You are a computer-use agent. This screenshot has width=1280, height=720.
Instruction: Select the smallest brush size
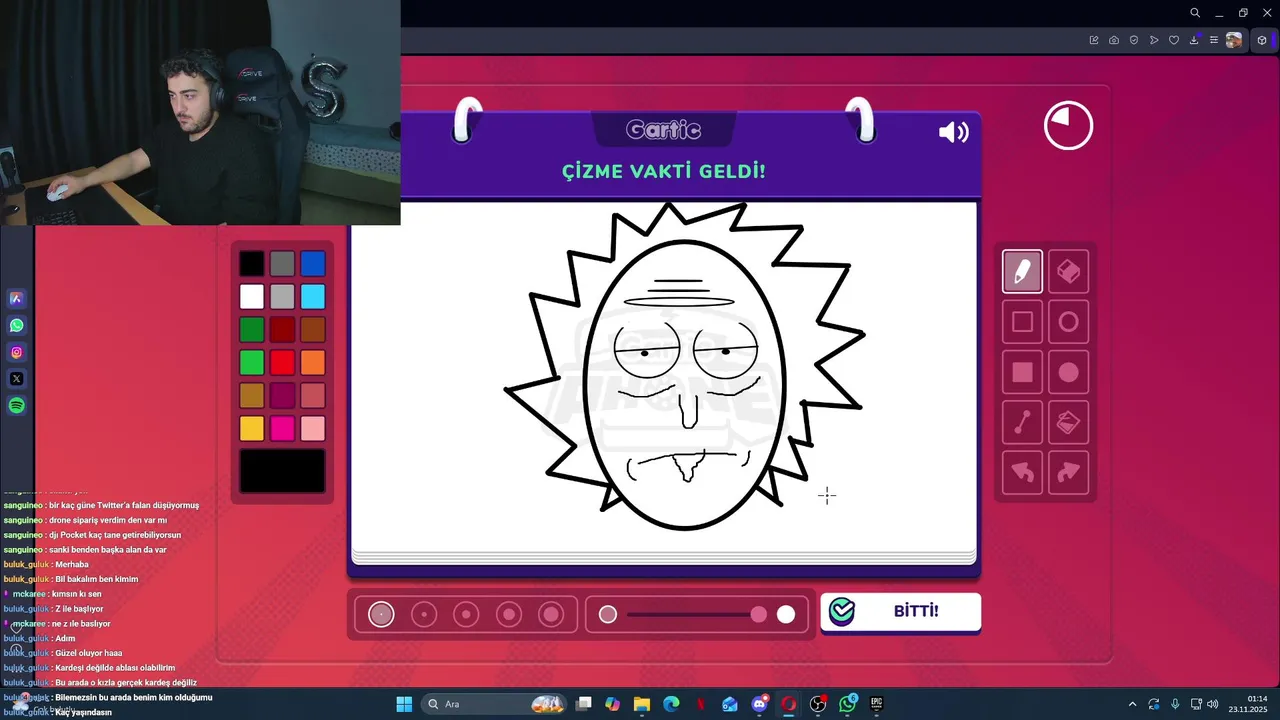point(381,614)
